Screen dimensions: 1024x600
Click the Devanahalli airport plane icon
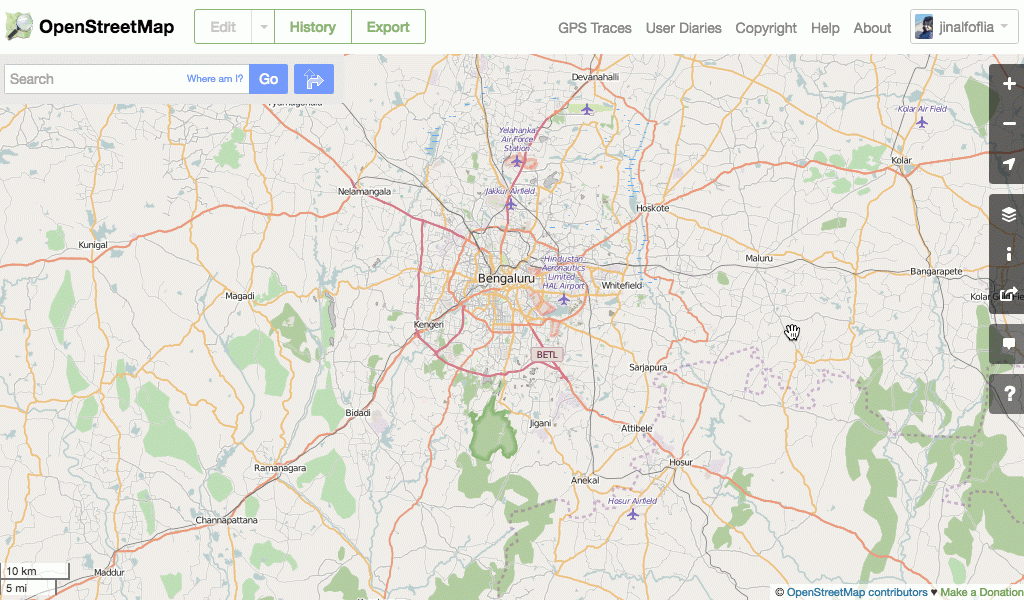pos(587,109)
